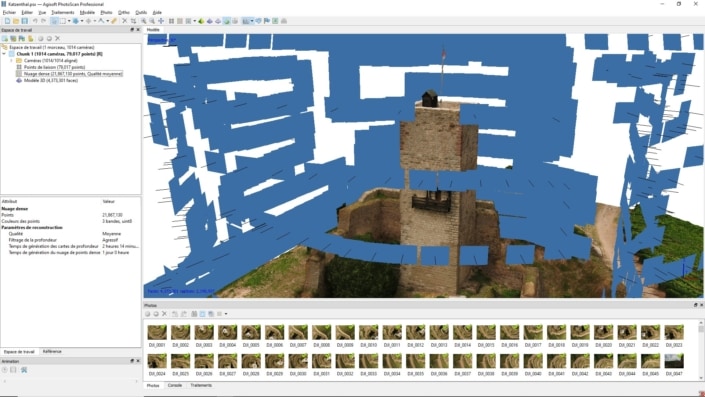Click the Undo arrow in toolbar
705x397 pixels.
point(35,21)
